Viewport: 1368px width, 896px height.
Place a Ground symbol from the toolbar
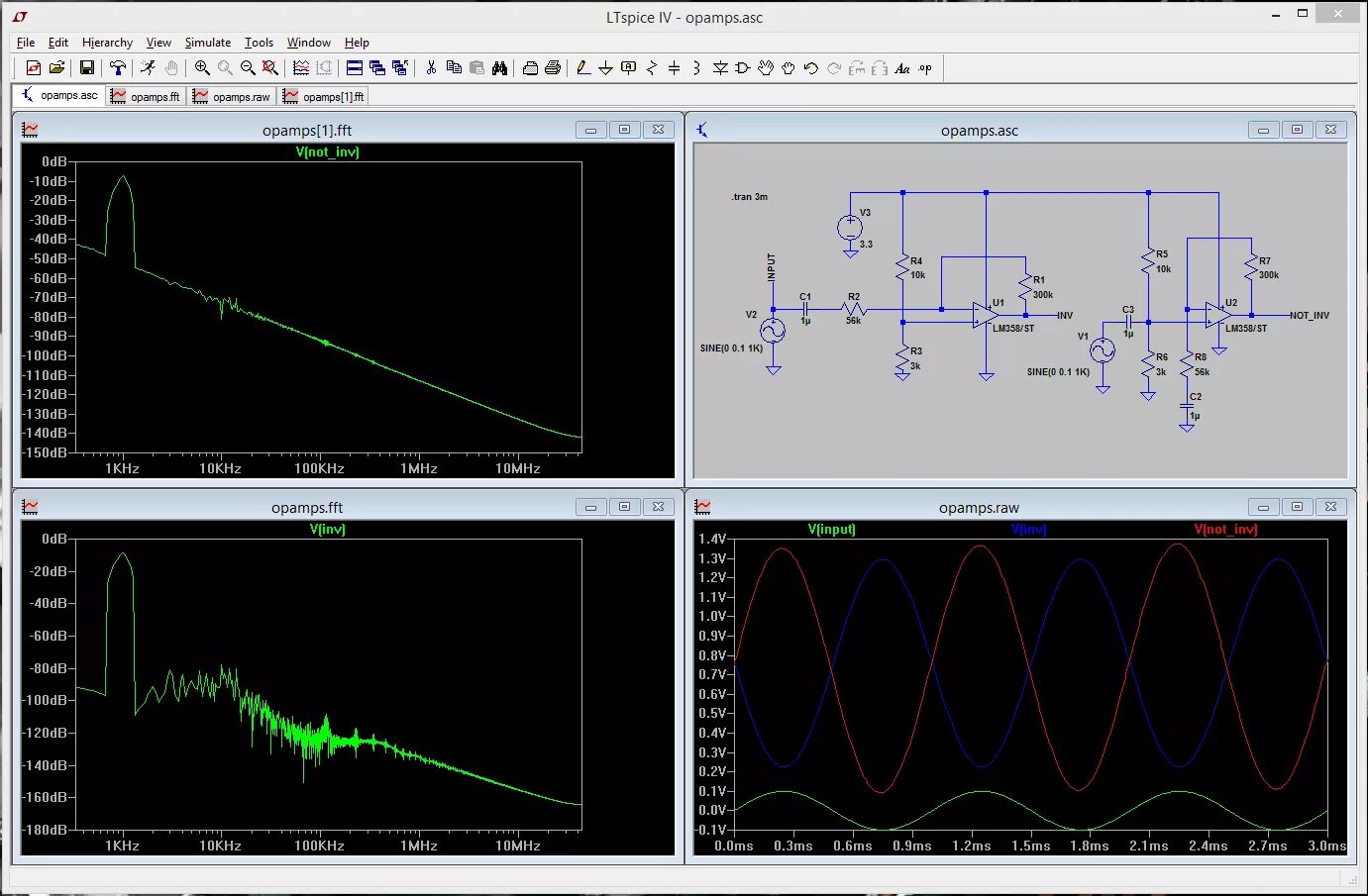605,68
